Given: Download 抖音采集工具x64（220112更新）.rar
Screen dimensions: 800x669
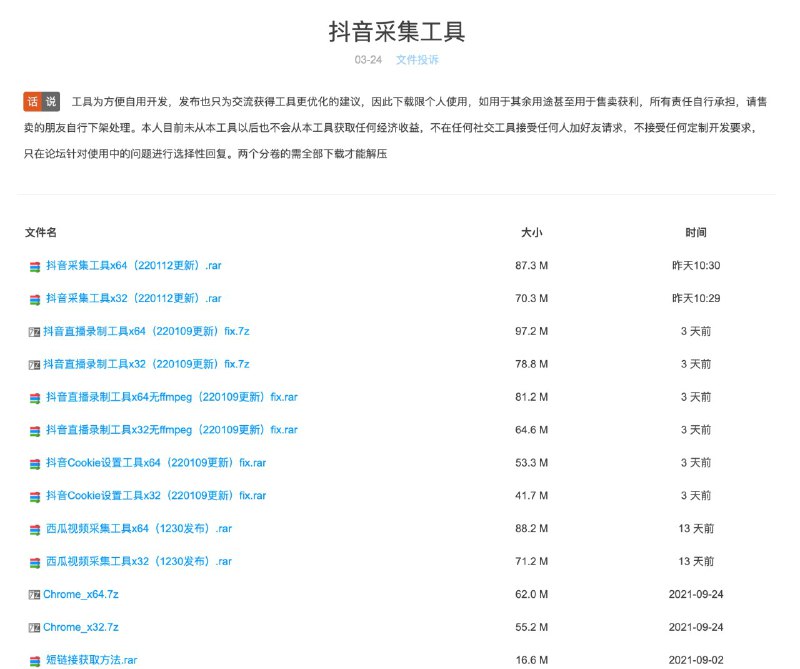Looking at the screenshot, I should click(x=134, y=265).
